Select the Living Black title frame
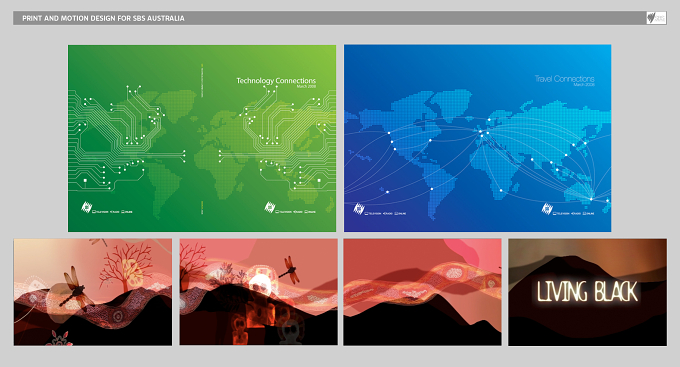Viewport: 680px width, 367px height. click(x=588, y=292)
